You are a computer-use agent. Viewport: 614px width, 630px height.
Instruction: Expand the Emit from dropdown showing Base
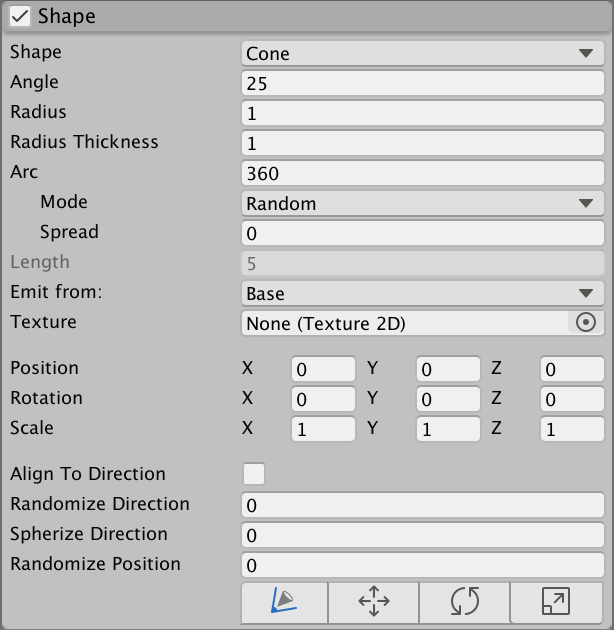422,293
